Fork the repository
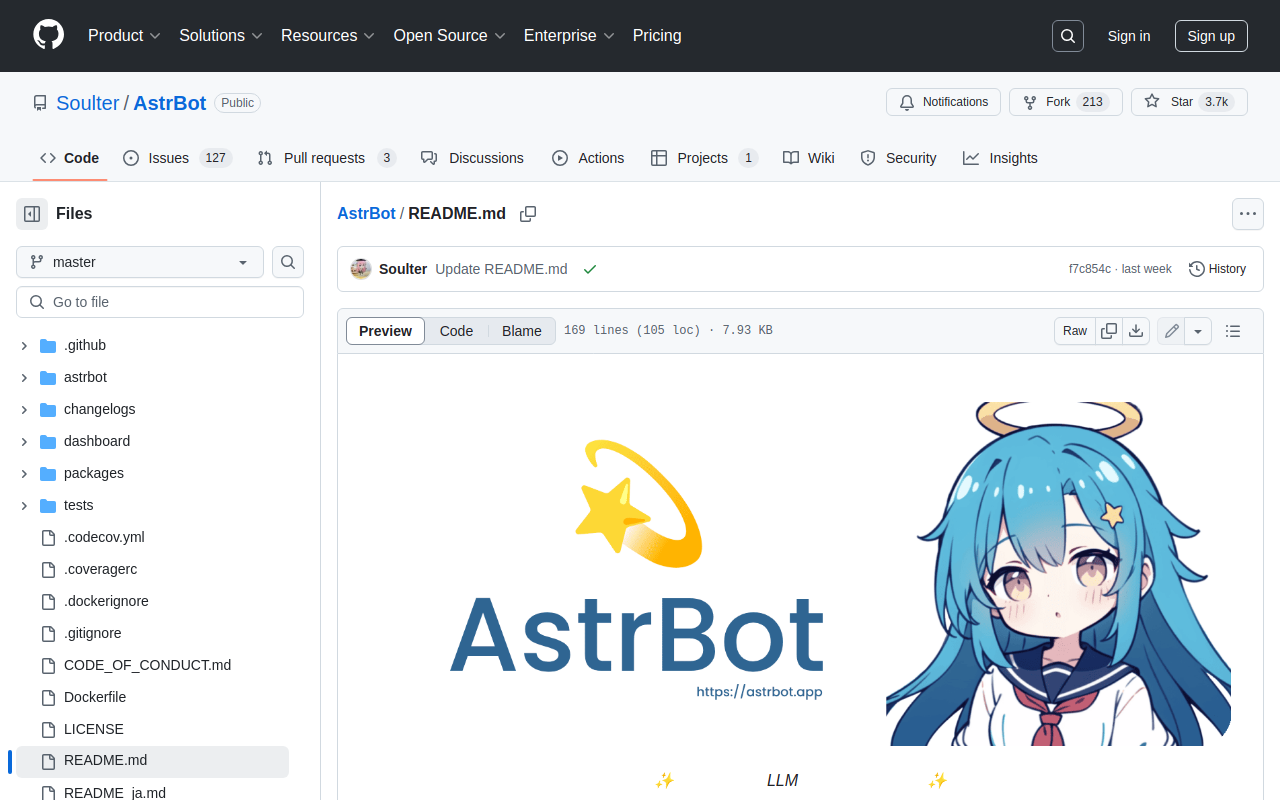 [1066, 102]
